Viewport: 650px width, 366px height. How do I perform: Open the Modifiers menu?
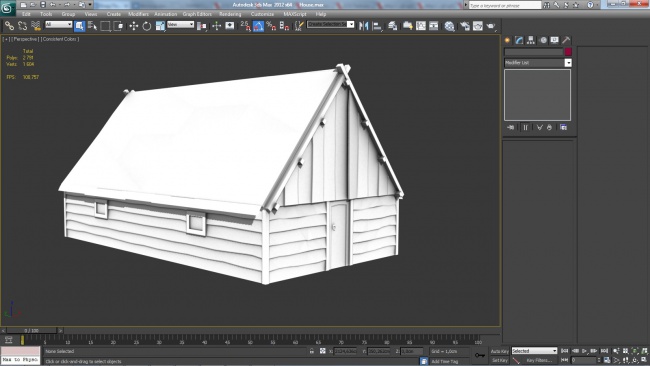pos(138,14)
